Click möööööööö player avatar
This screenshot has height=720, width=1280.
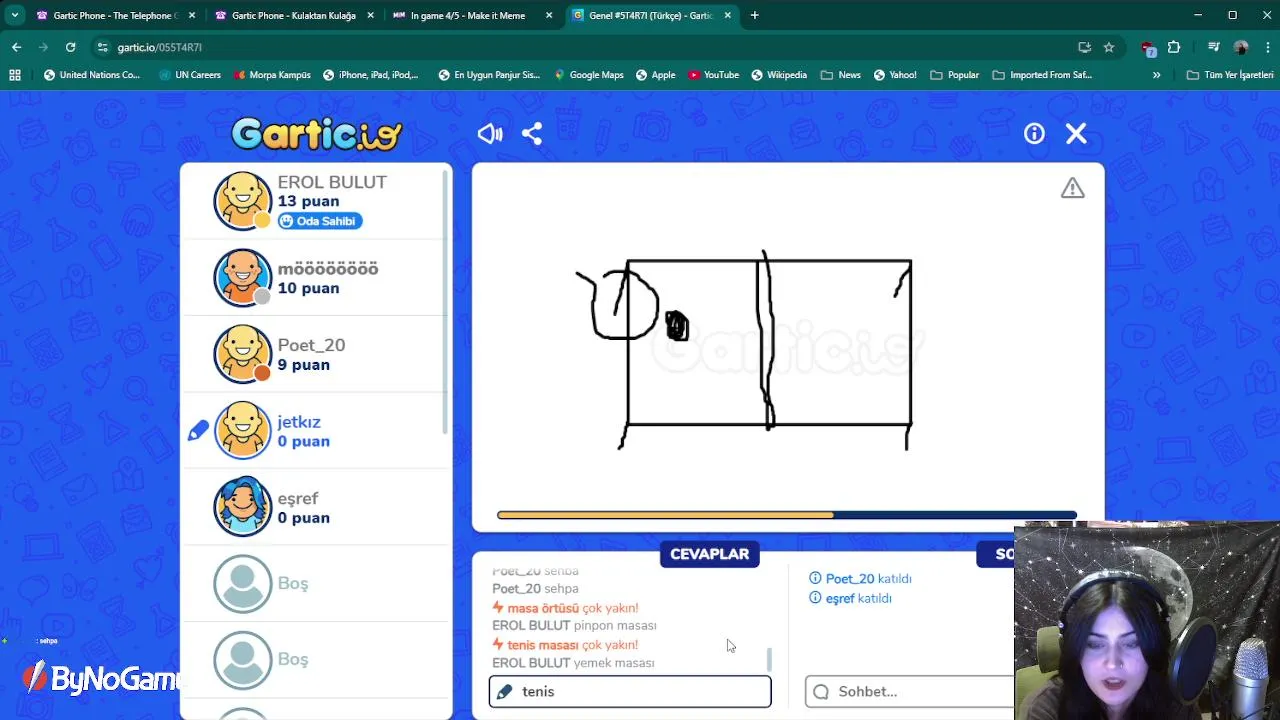(243, 277)
